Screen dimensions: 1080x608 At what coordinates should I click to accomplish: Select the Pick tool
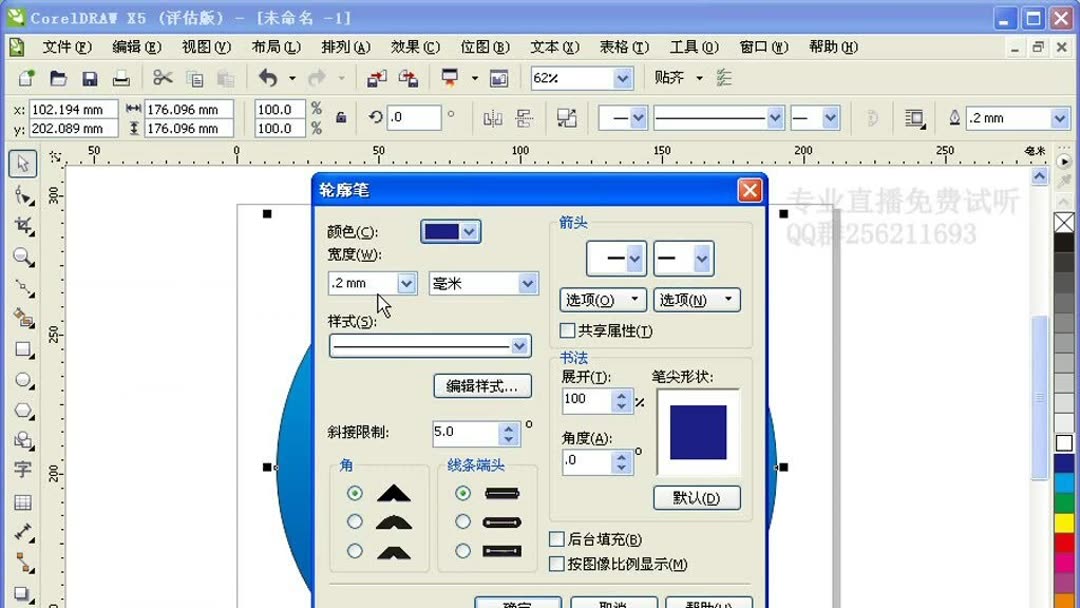click(22, 163)
